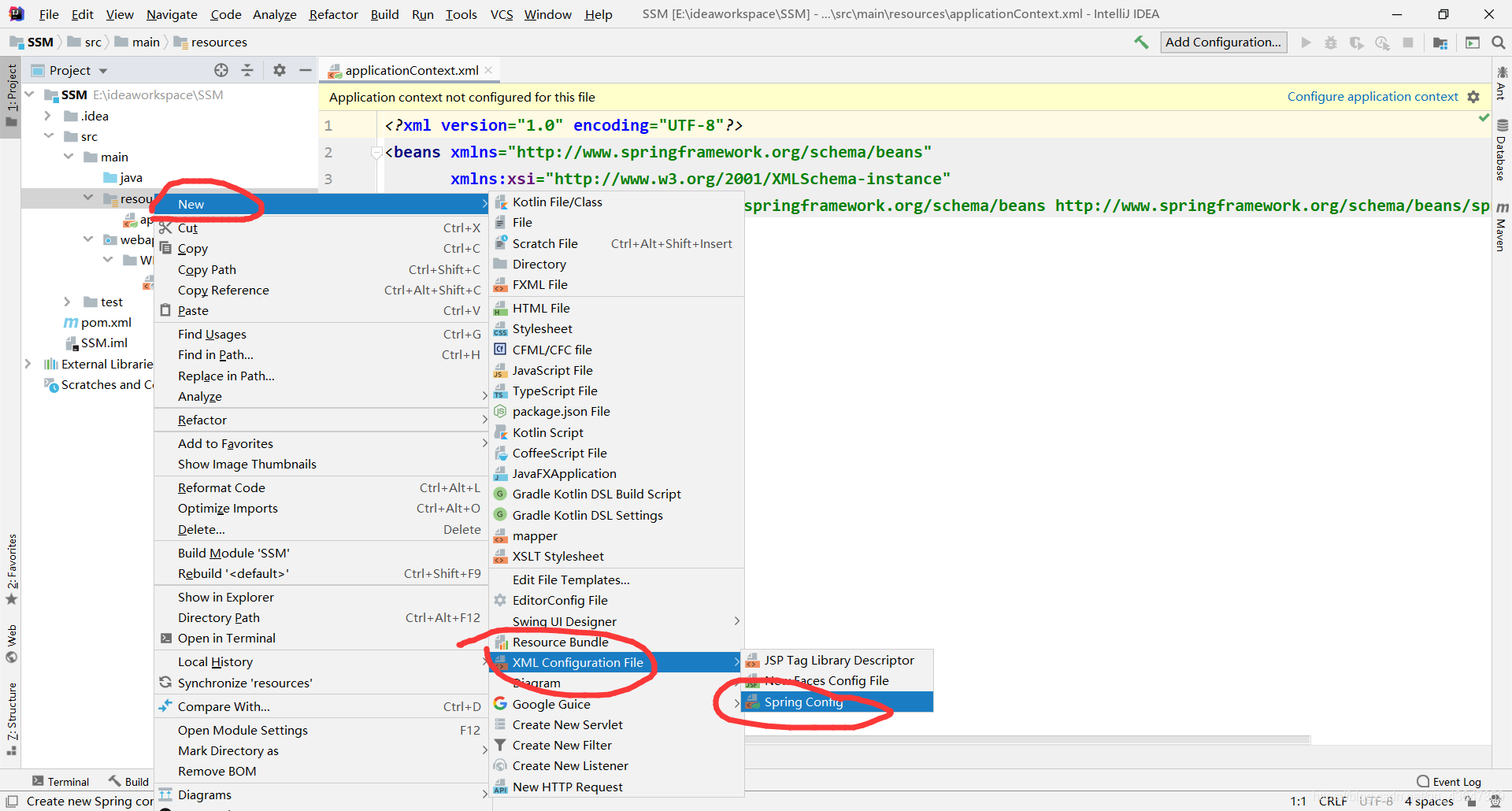Select Kotlin File/Class entry

click(x=617, y=202)
